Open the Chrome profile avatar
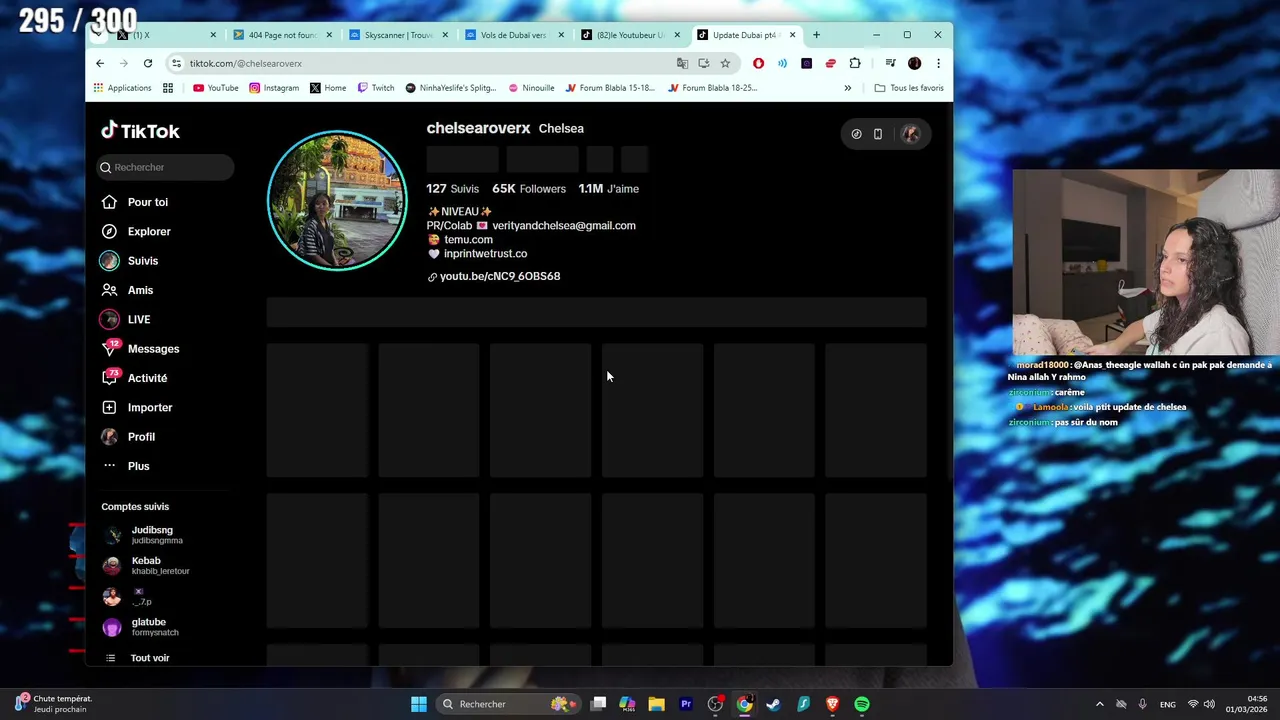This screenshot has height=720, width=1280. 914,63
